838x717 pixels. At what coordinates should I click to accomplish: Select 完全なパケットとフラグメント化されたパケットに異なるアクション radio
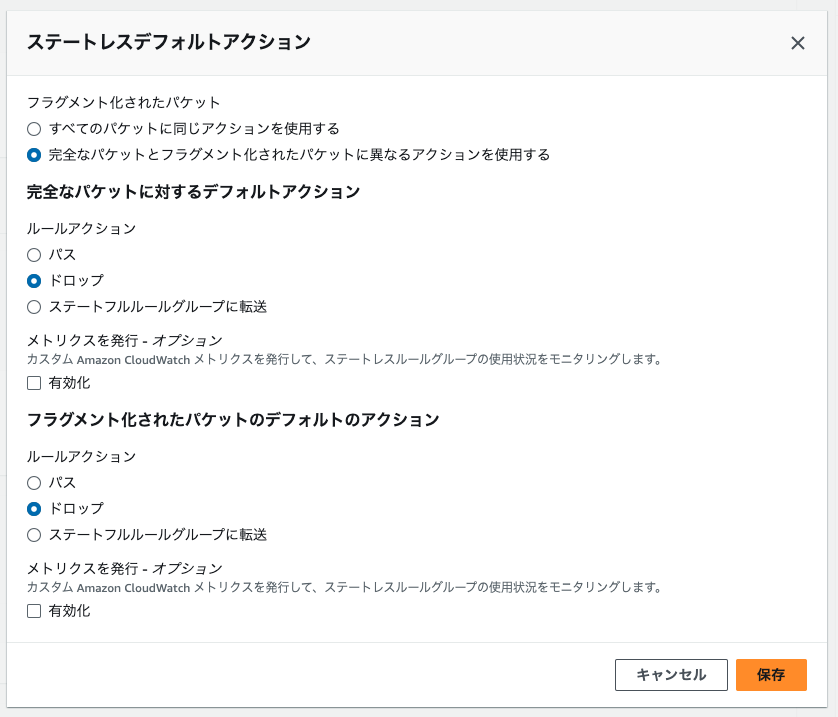(x=34, y=155)
